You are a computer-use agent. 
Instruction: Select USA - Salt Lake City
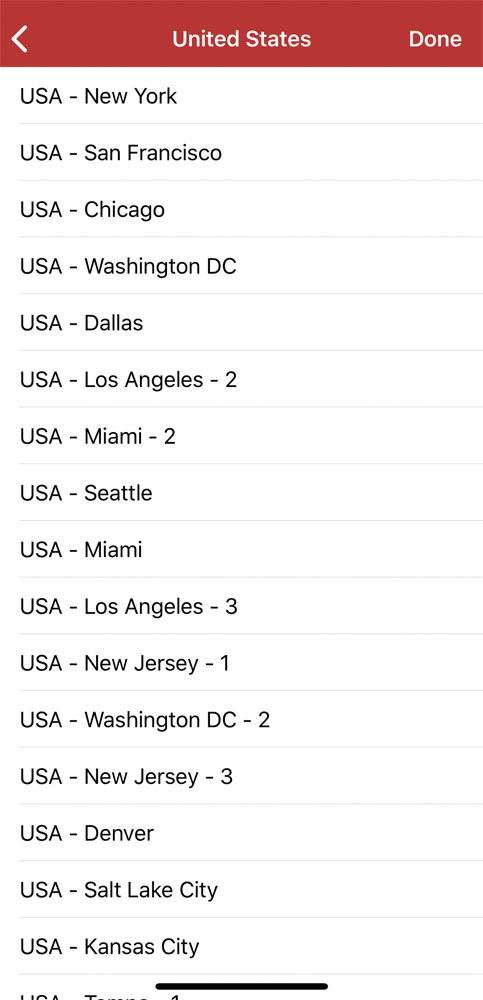(241, 890)
